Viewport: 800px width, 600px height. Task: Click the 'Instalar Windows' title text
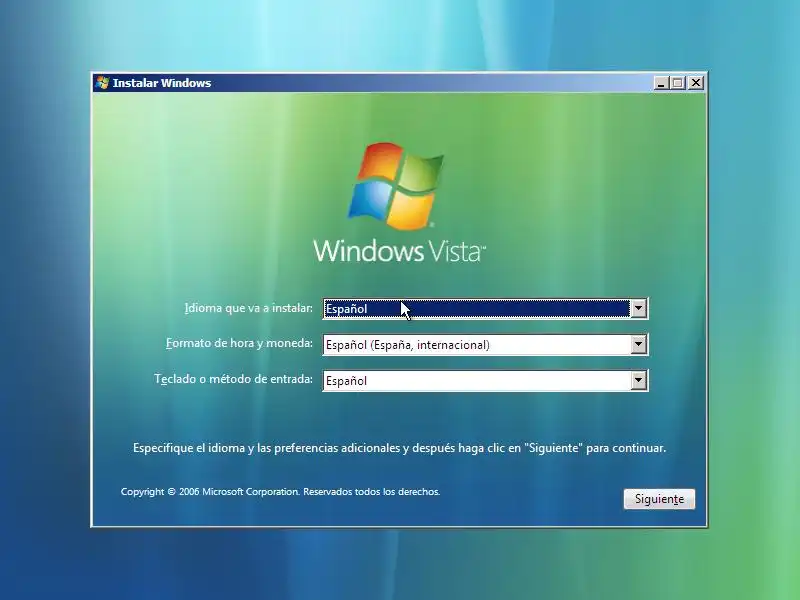click(x=162, y=83)
